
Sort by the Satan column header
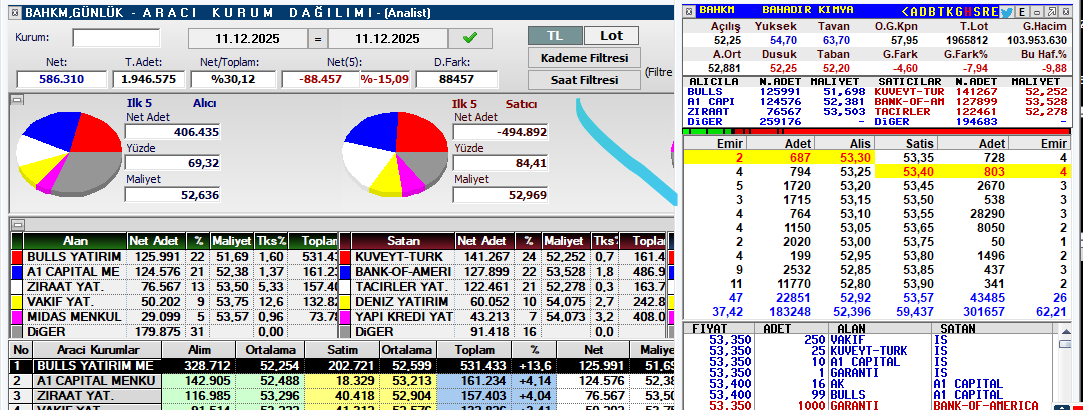tap(403, 241)
